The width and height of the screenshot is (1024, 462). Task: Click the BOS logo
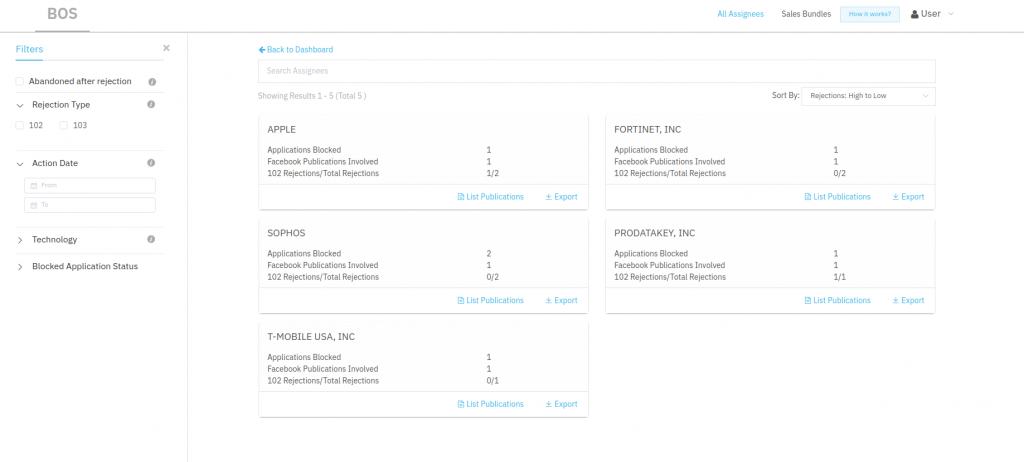(63, 14)
